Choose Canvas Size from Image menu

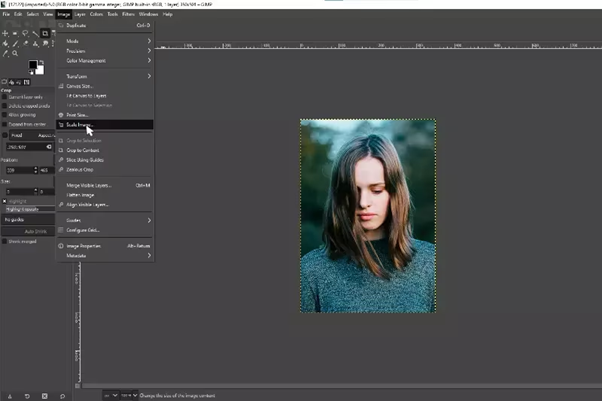tap(105, 86)
